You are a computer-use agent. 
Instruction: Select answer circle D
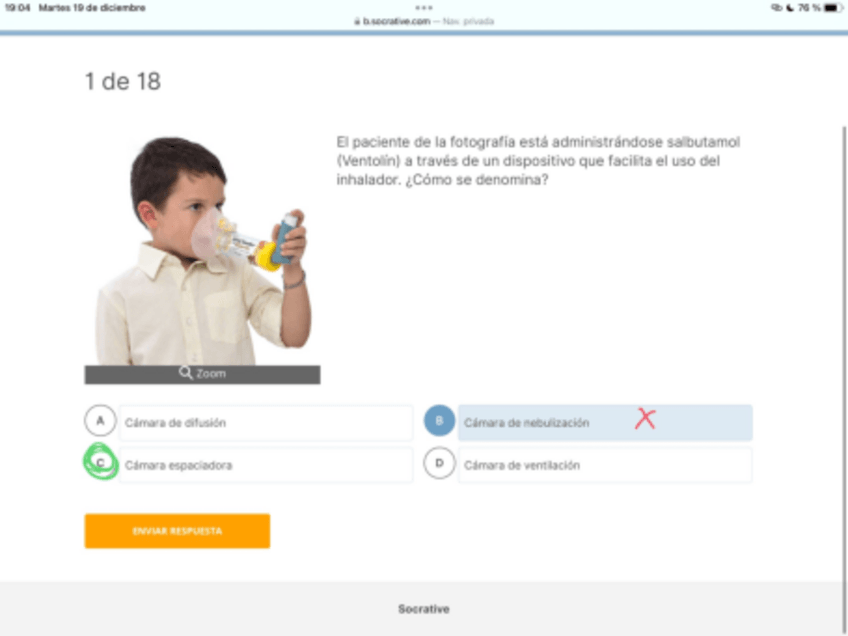439,463
